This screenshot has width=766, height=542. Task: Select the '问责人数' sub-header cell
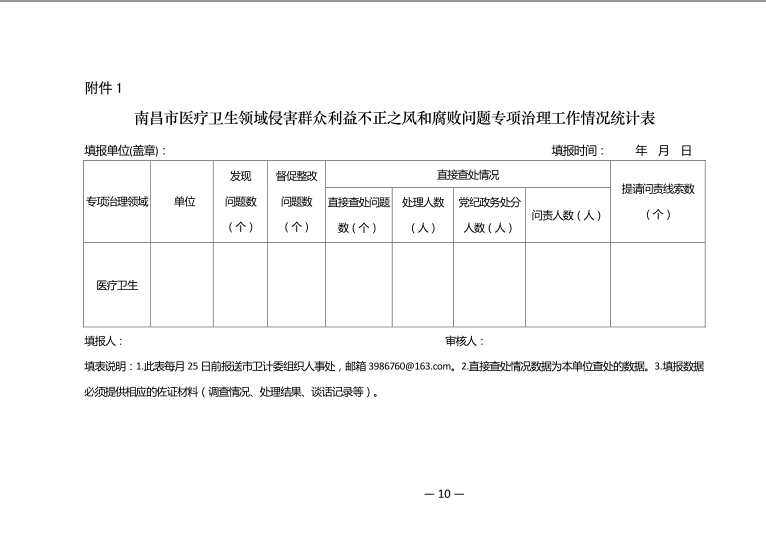pyautogui.click(x=567, y=215)
